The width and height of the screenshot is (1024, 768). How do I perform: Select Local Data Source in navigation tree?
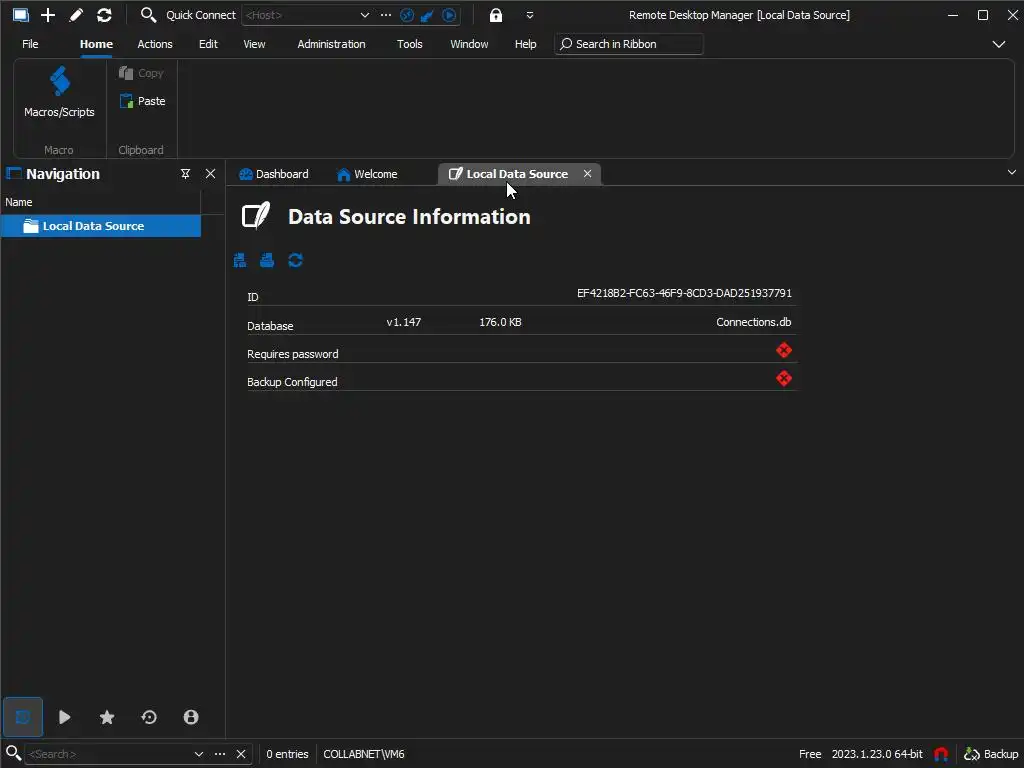point(101,226)
